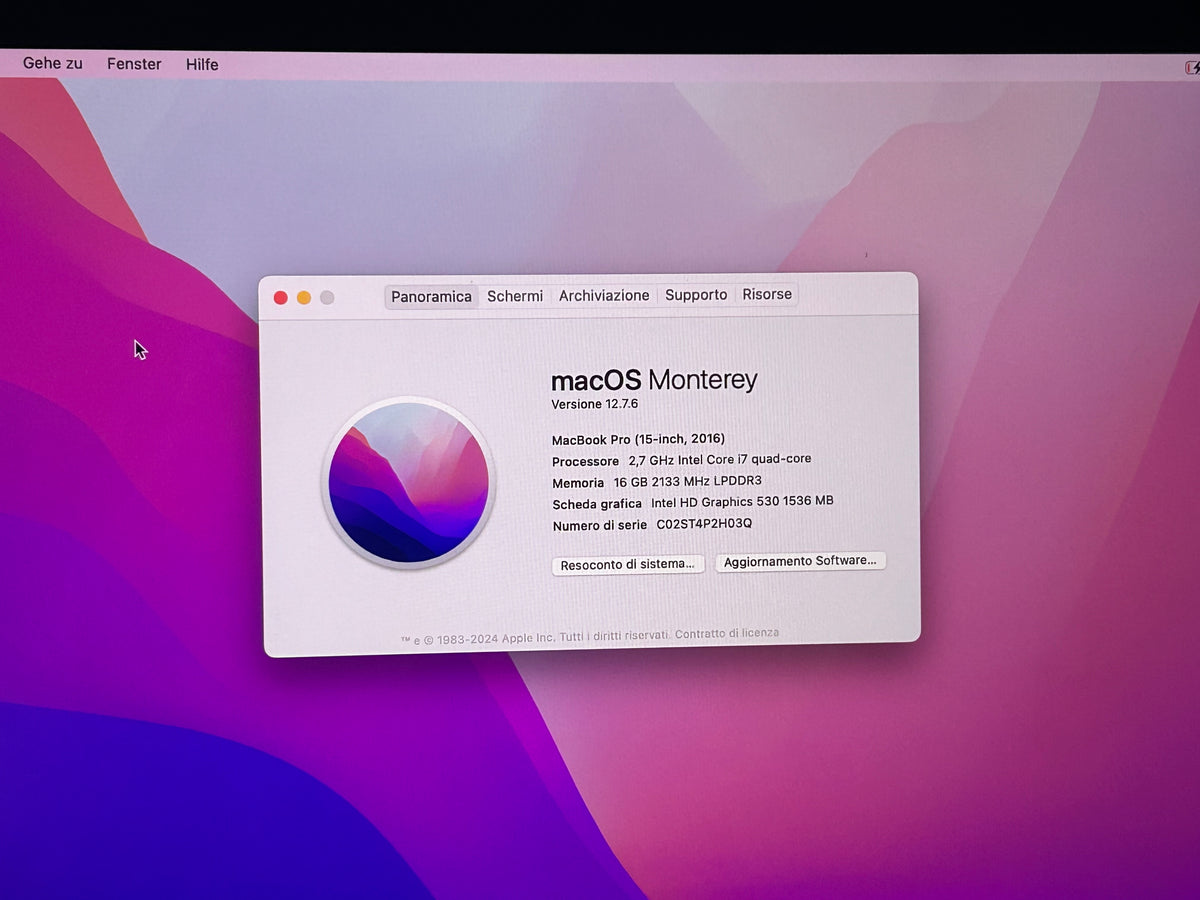The height and width of the screenshot is (900, 1200).
Task: Click the Apple copyright notice text
Action: (535, 638)
